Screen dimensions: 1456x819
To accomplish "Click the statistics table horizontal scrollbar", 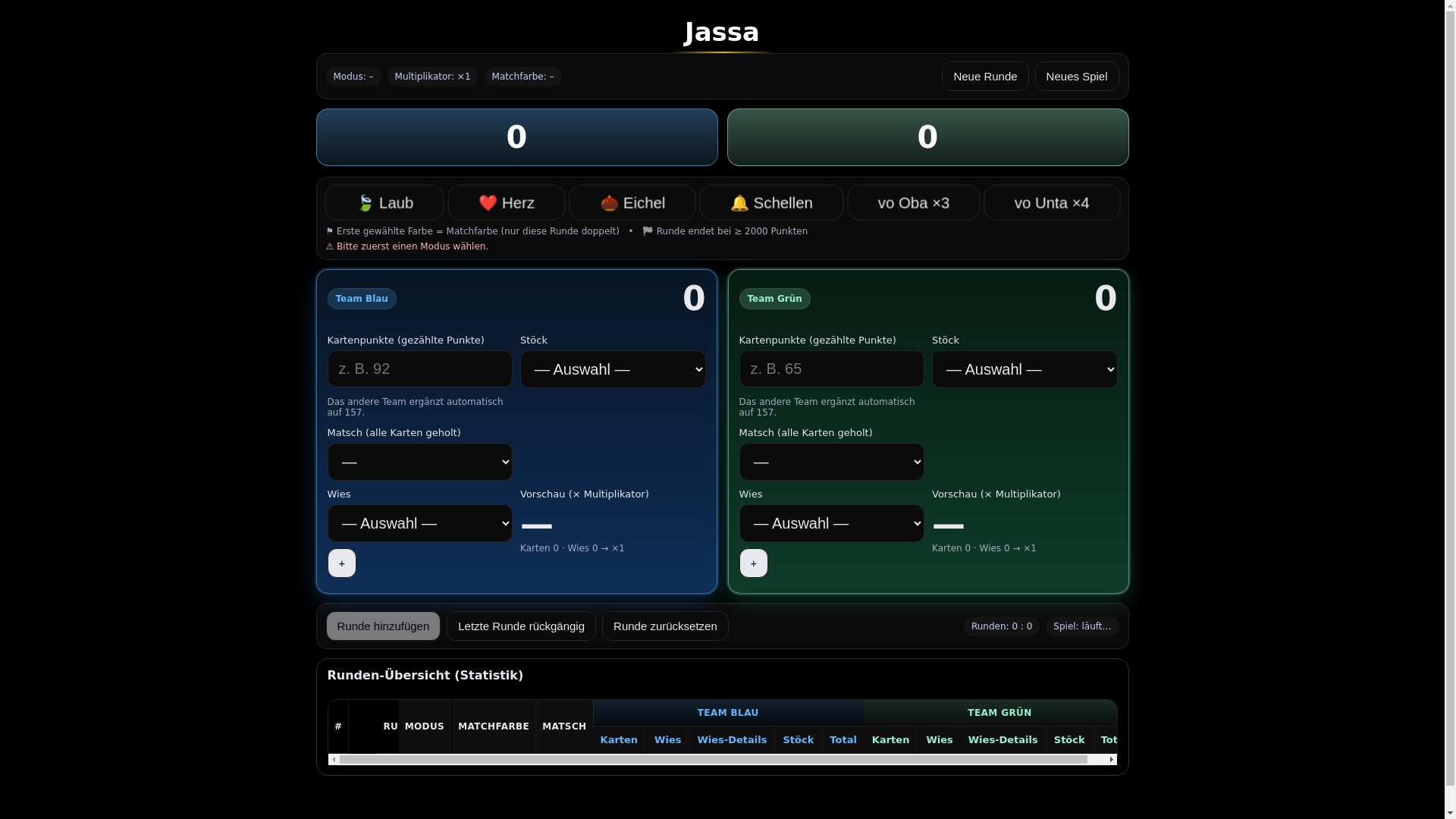I will [713, 759].
